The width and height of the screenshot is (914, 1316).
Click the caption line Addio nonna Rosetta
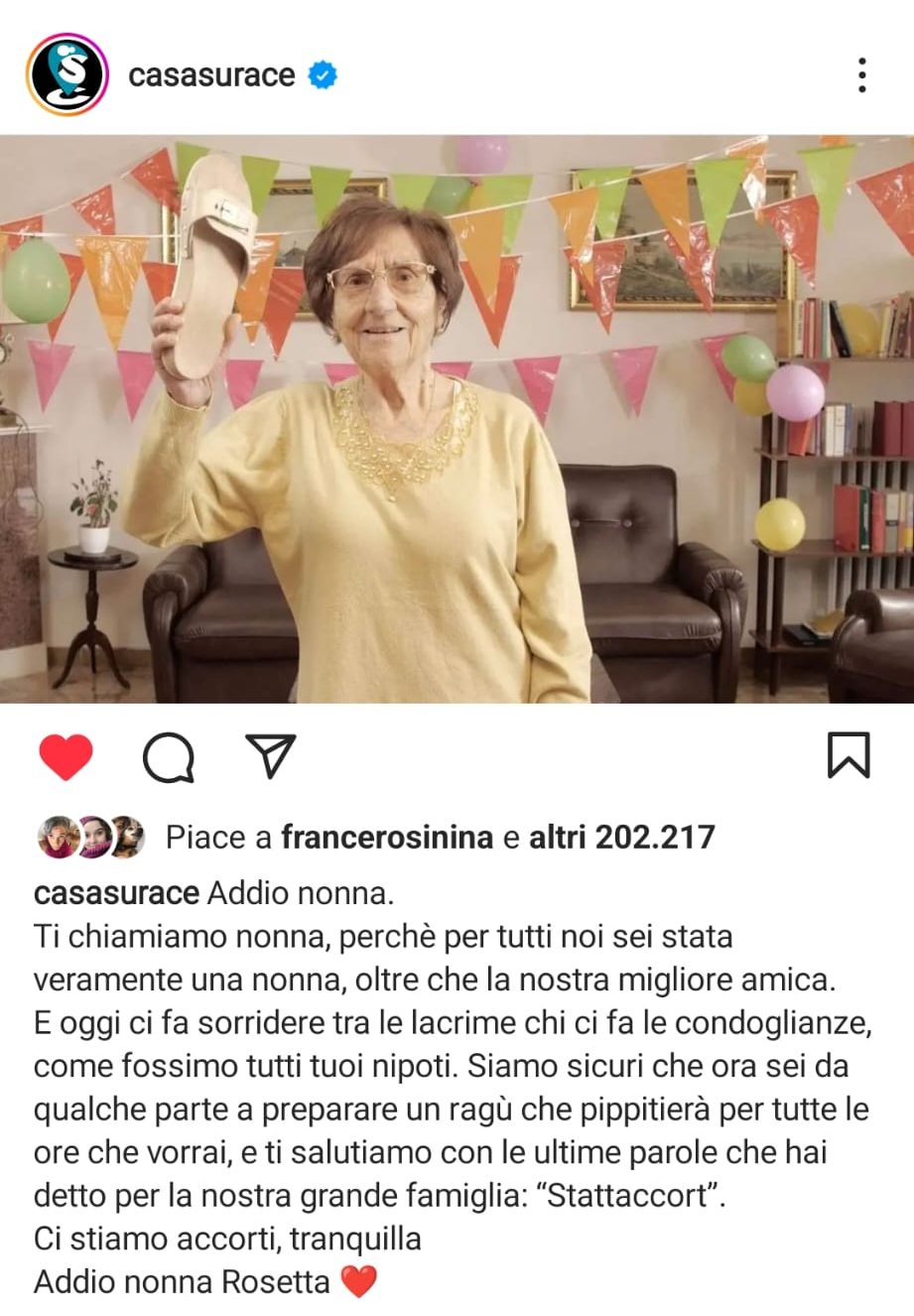point(182,1281)
